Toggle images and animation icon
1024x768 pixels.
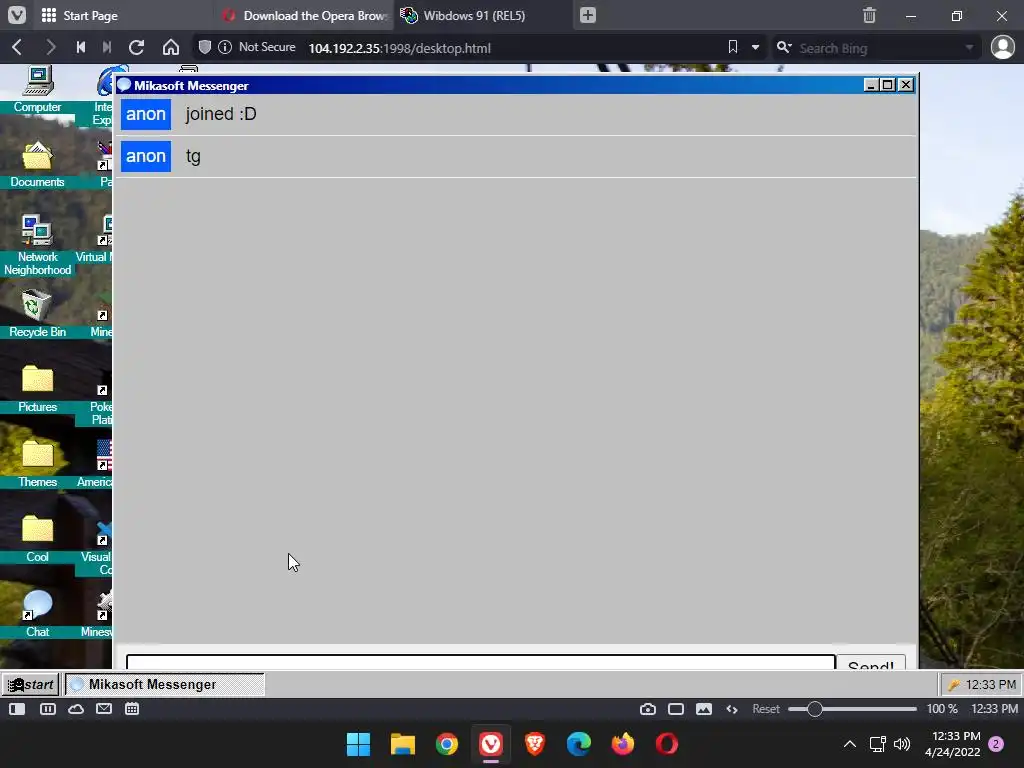704,709
